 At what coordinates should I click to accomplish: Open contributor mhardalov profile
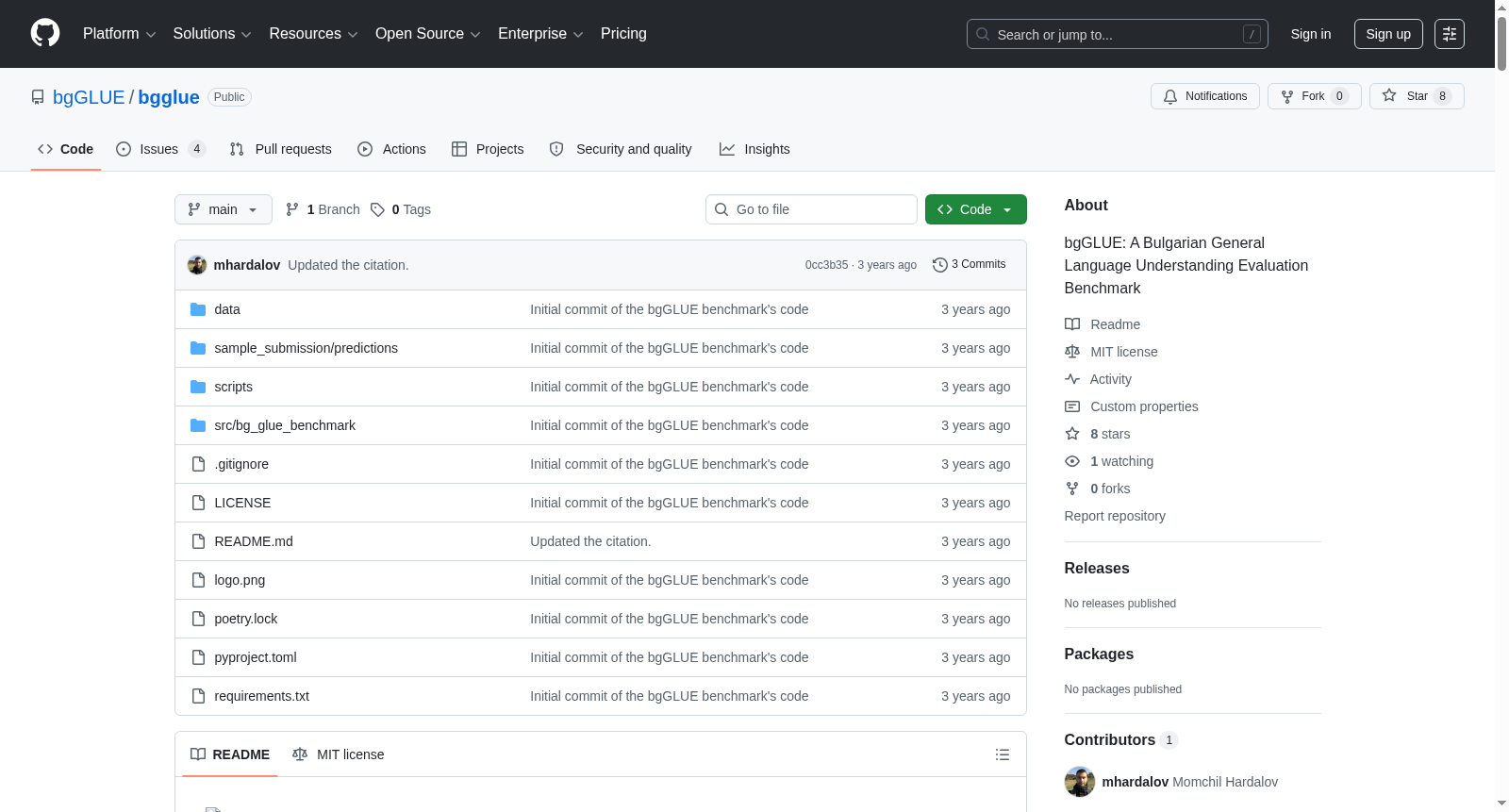coord(1136,782)
